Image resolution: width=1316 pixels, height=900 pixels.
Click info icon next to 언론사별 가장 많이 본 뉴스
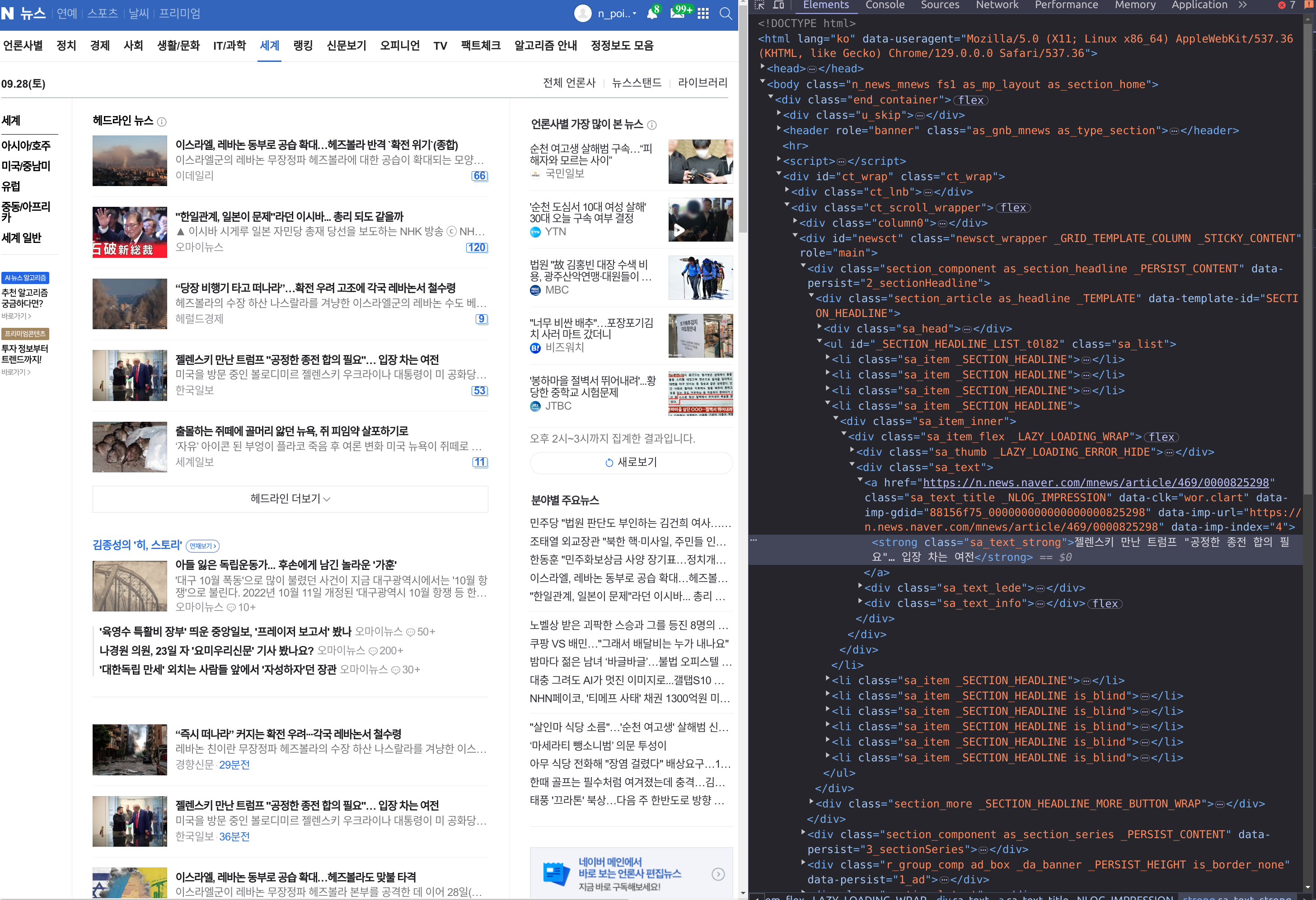coord(652,125)
